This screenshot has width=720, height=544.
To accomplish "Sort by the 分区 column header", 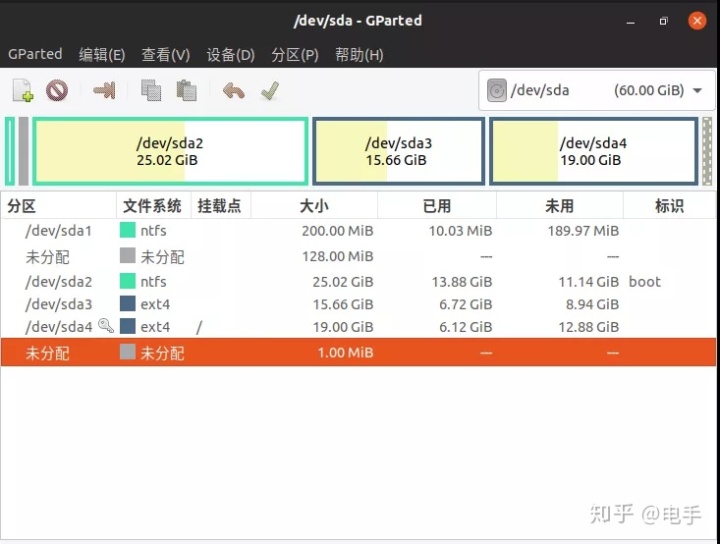I will point(58,206).
